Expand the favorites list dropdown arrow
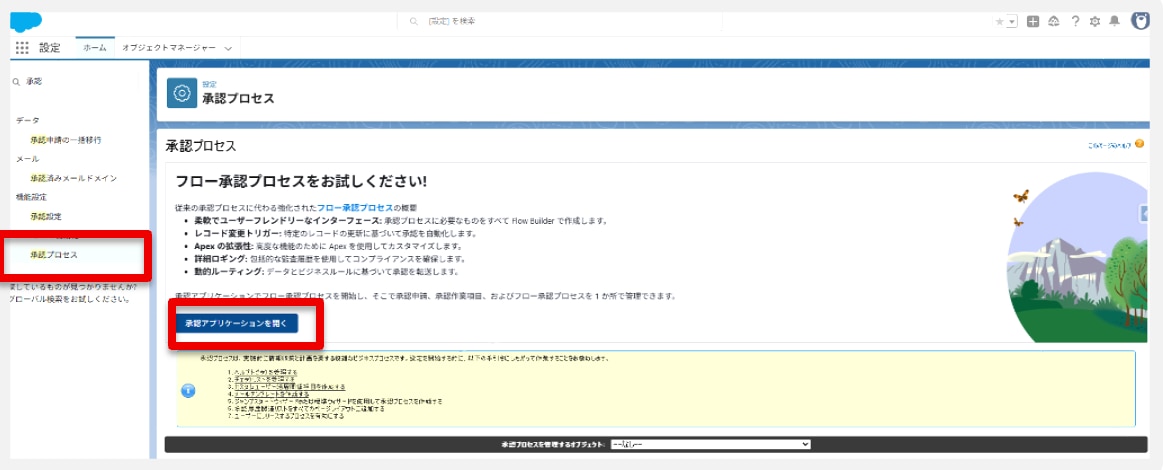Viewport: 1164px width, 470px height. point(1012,22)
